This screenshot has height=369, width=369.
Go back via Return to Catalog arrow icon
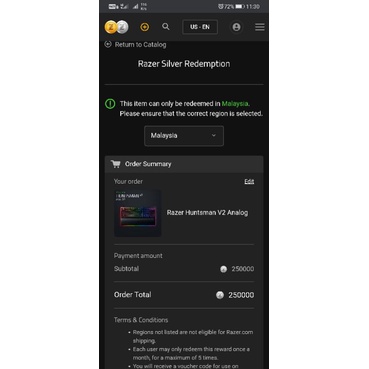point(108,44)
